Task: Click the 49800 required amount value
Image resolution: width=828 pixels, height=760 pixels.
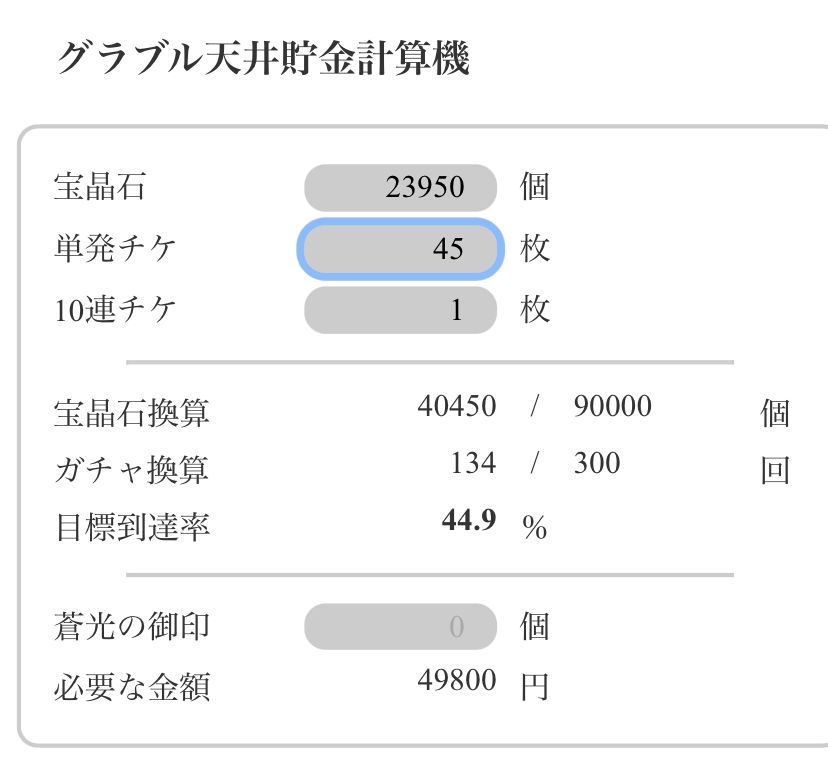Action: 456,685
